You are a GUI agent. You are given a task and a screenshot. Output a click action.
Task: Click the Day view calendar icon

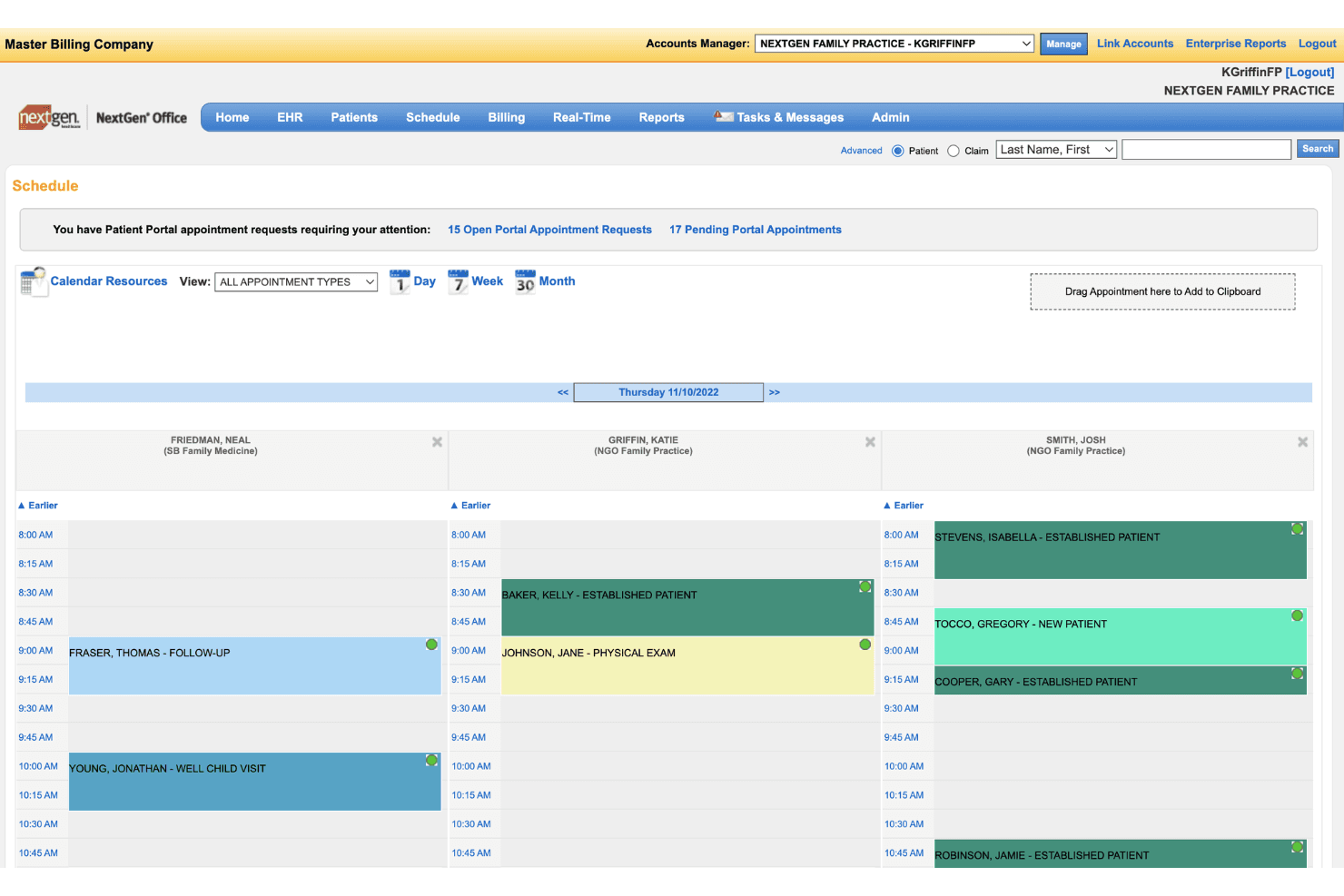400,282
